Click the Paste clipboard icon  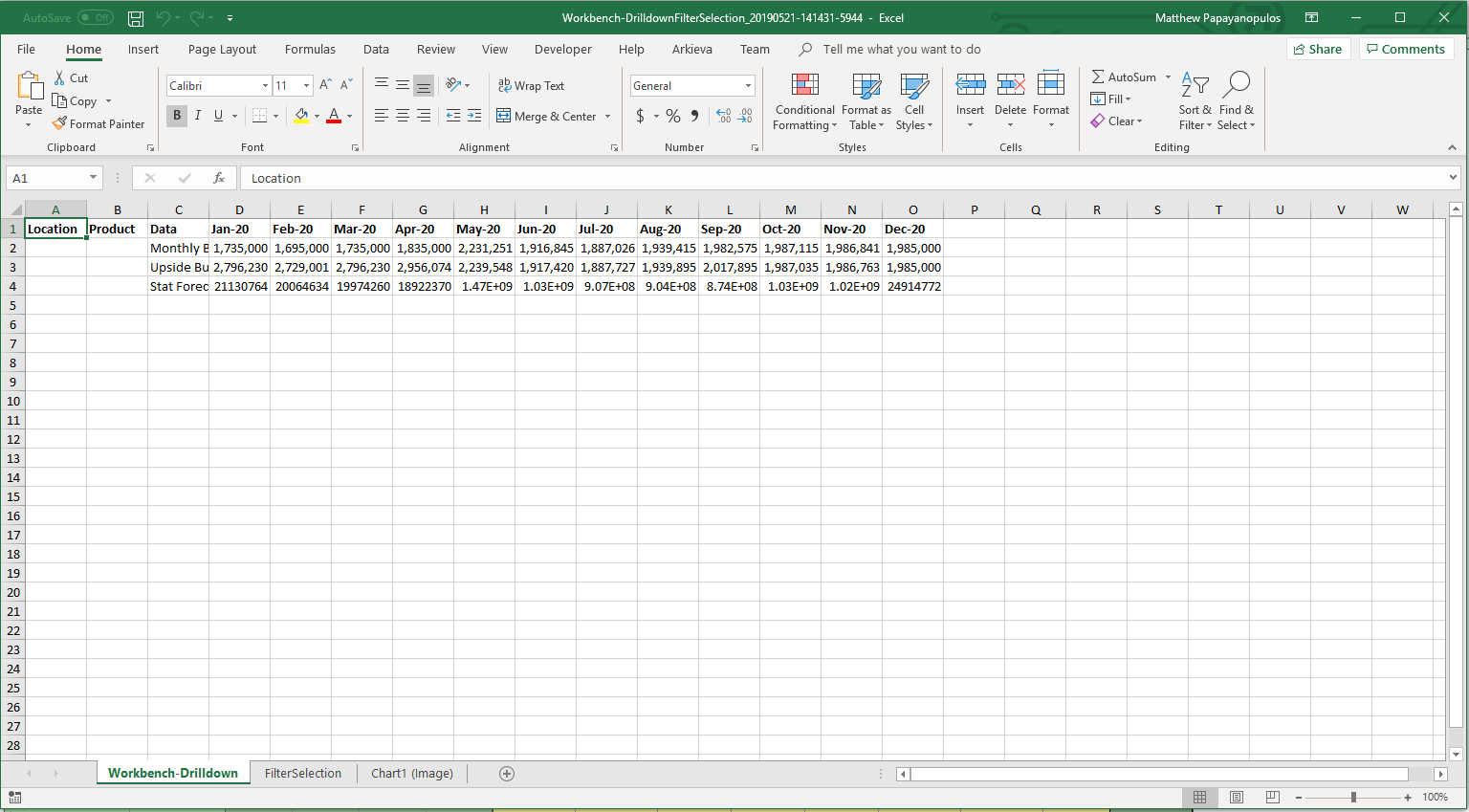tap(30, 86)
